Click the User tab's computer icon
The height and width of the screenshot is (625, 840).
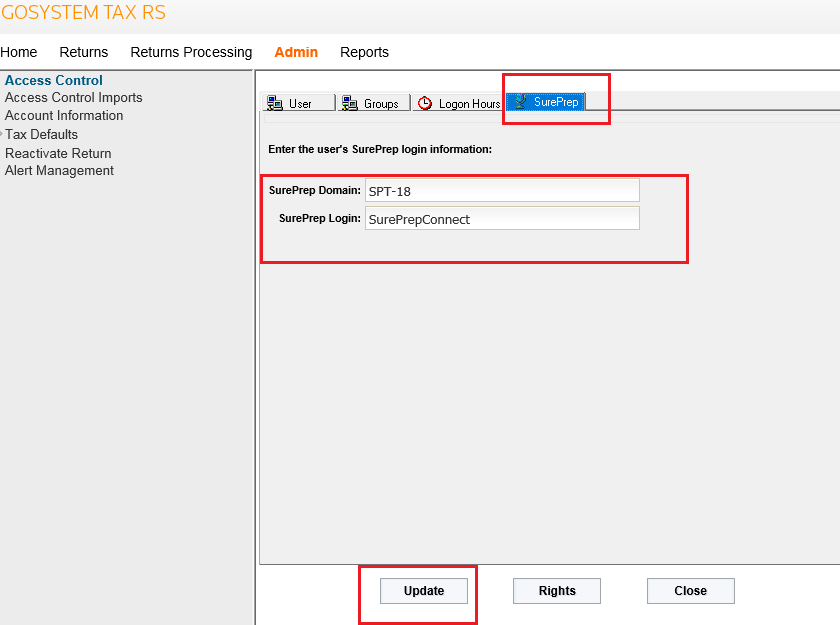(x=274, y=103)
